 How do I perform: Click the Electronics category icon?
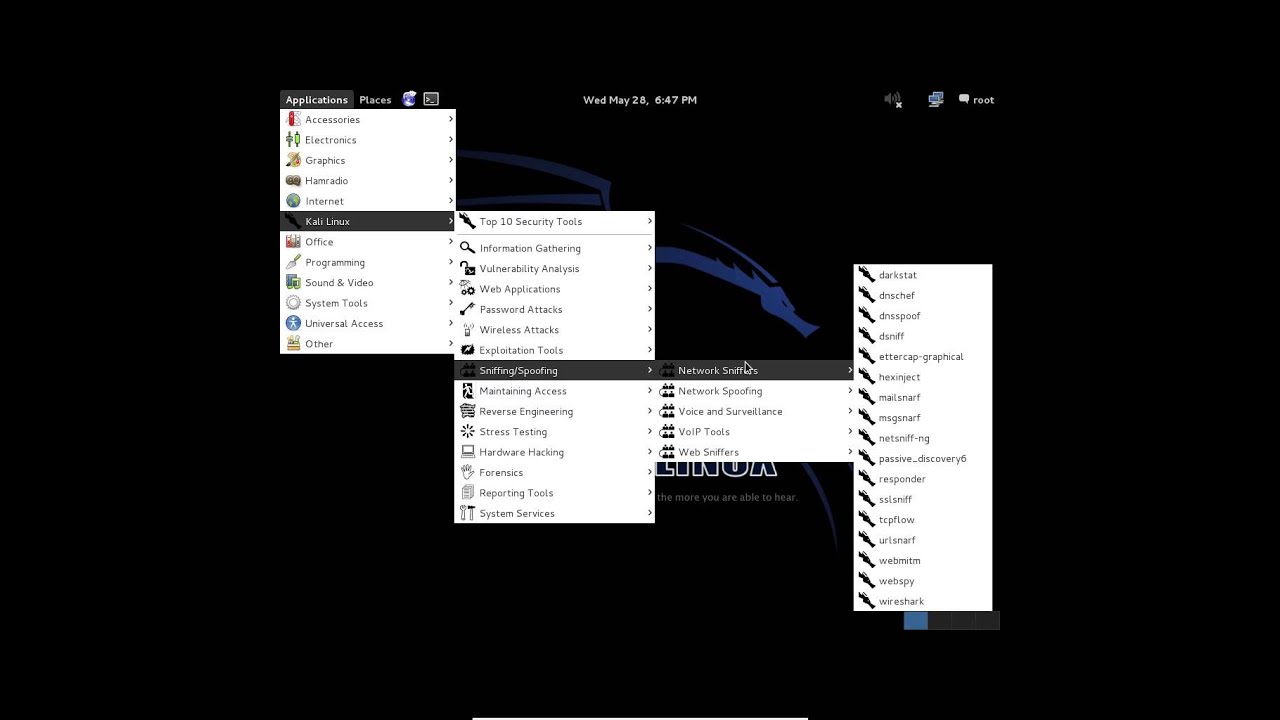(x=293, y=140)
